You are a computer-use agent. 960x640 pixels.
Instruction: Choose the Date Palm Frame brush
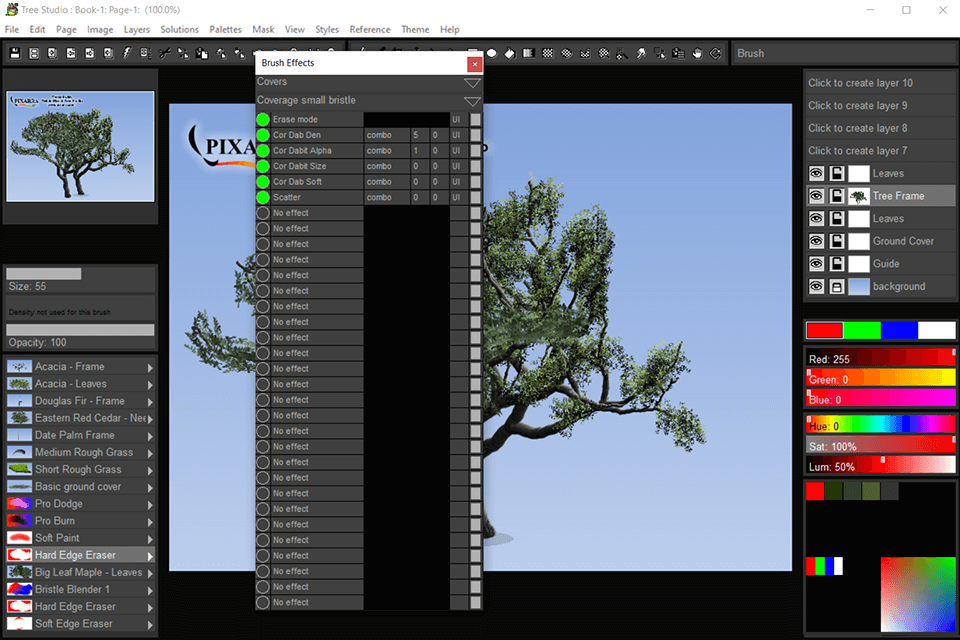tap(80, 435)
